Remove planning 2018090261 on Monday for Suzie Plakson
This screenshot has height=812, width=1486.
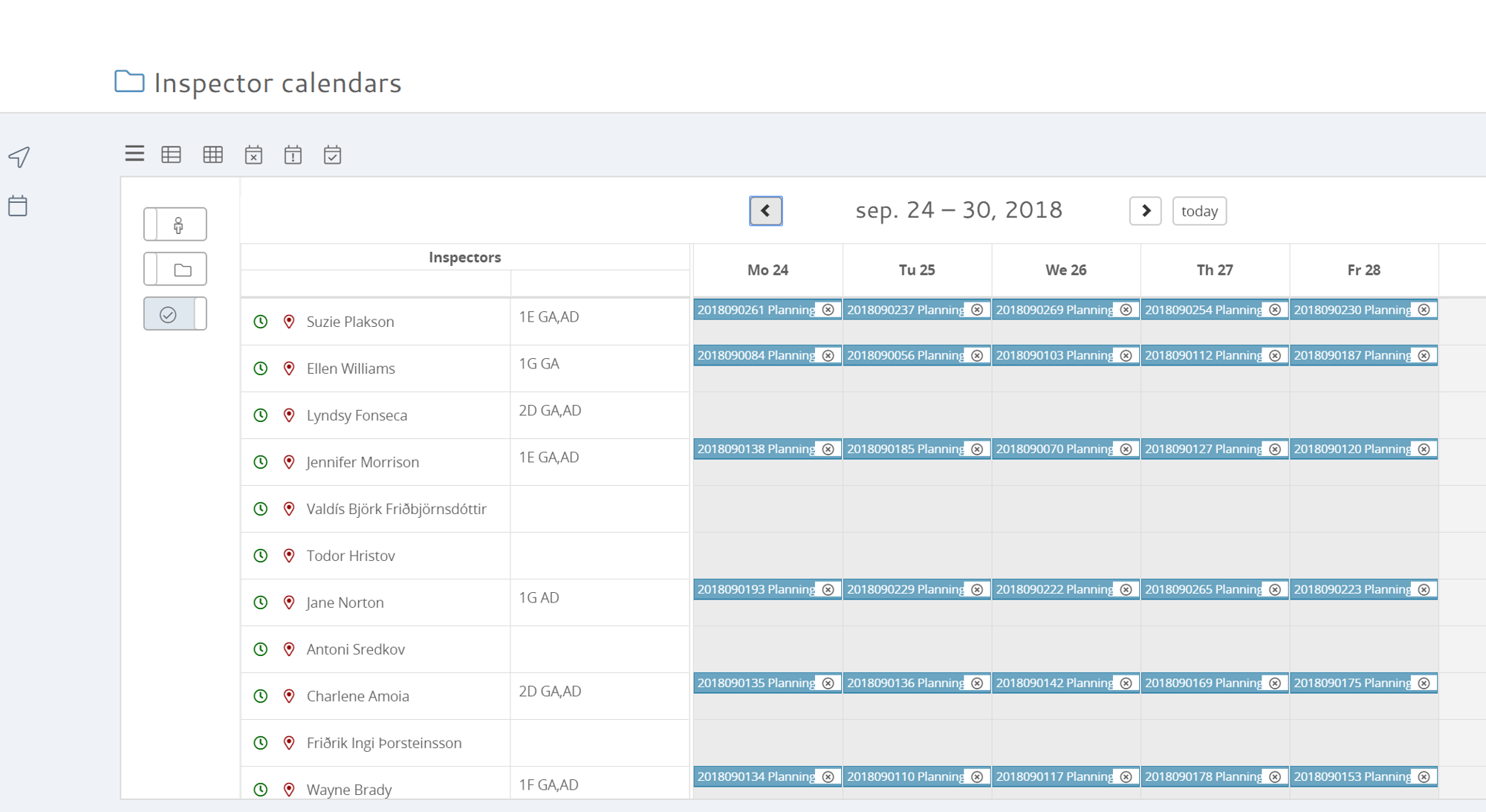[828, 310]
